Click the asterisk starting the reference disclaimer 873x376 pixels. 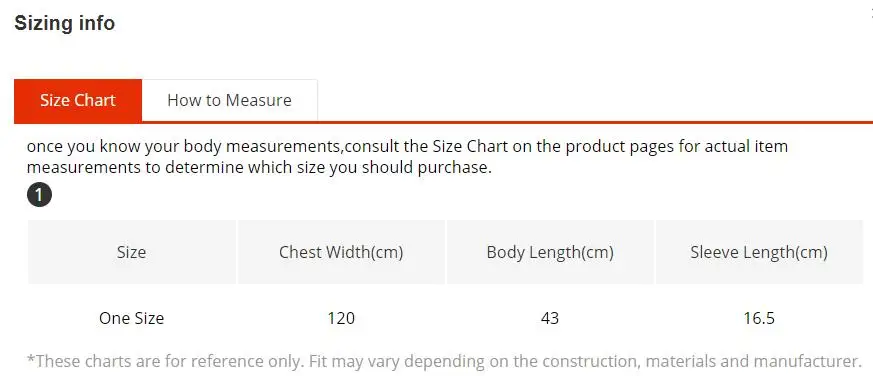tap(31, 359)
